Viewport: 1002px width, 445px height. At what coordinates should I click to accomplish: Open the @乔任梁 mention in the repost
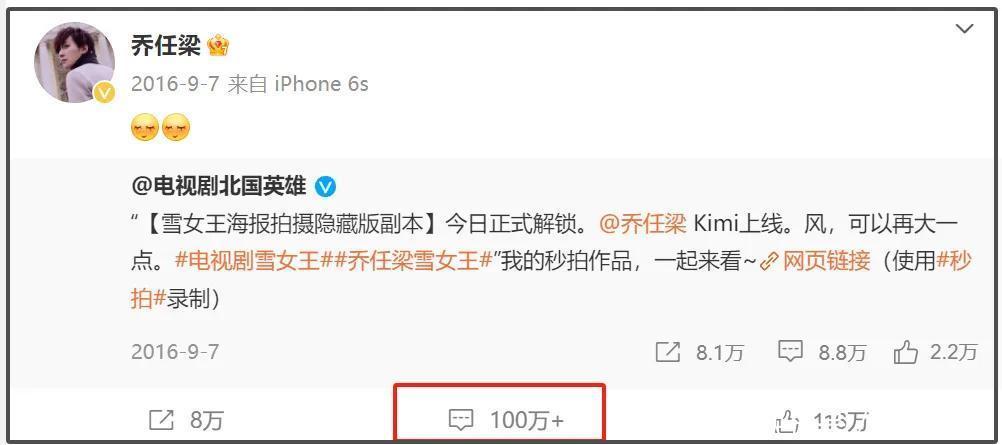tap(643, 224)
